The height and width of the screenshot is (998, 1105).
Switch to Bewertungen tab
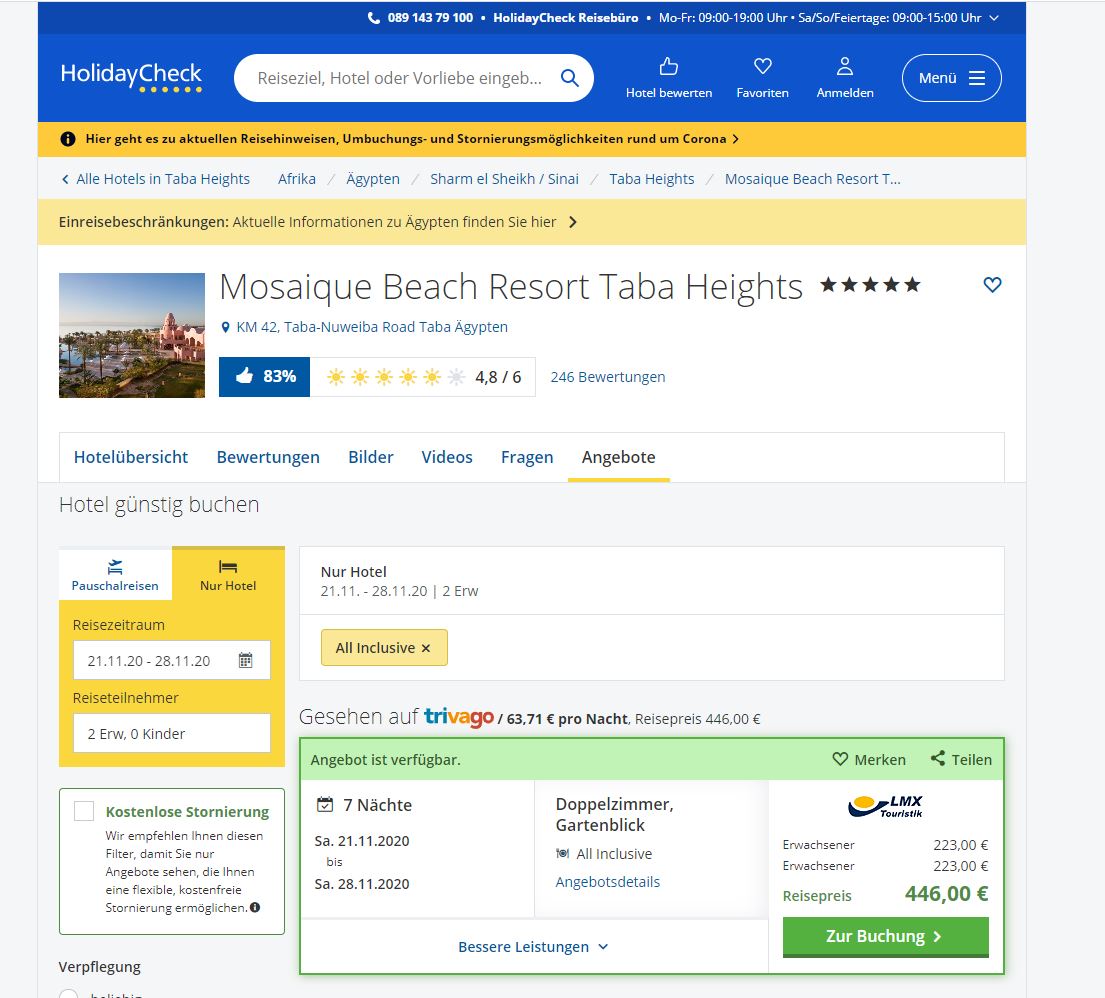268,457
